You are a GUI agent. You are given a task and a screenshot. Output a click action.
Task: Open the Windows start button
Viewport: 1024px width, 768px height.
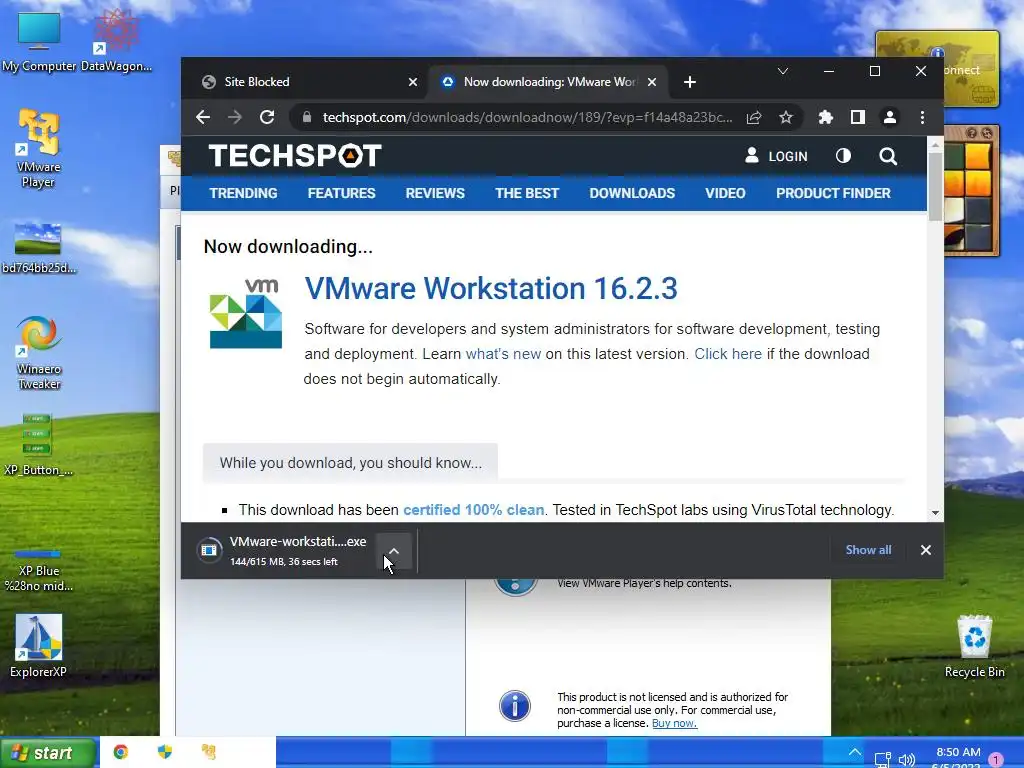48,753
